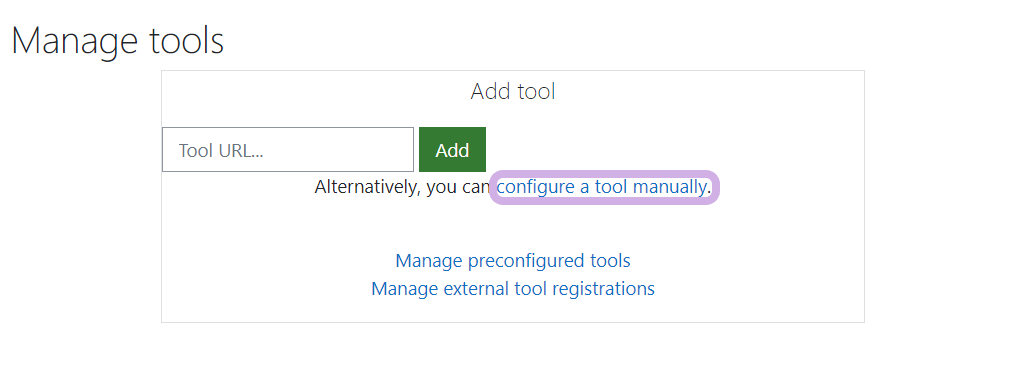Image resolution: width=1027 pixels, height=385 pixels.
Task: Go to external tool registrations management
Action: (x=513, y=288)
